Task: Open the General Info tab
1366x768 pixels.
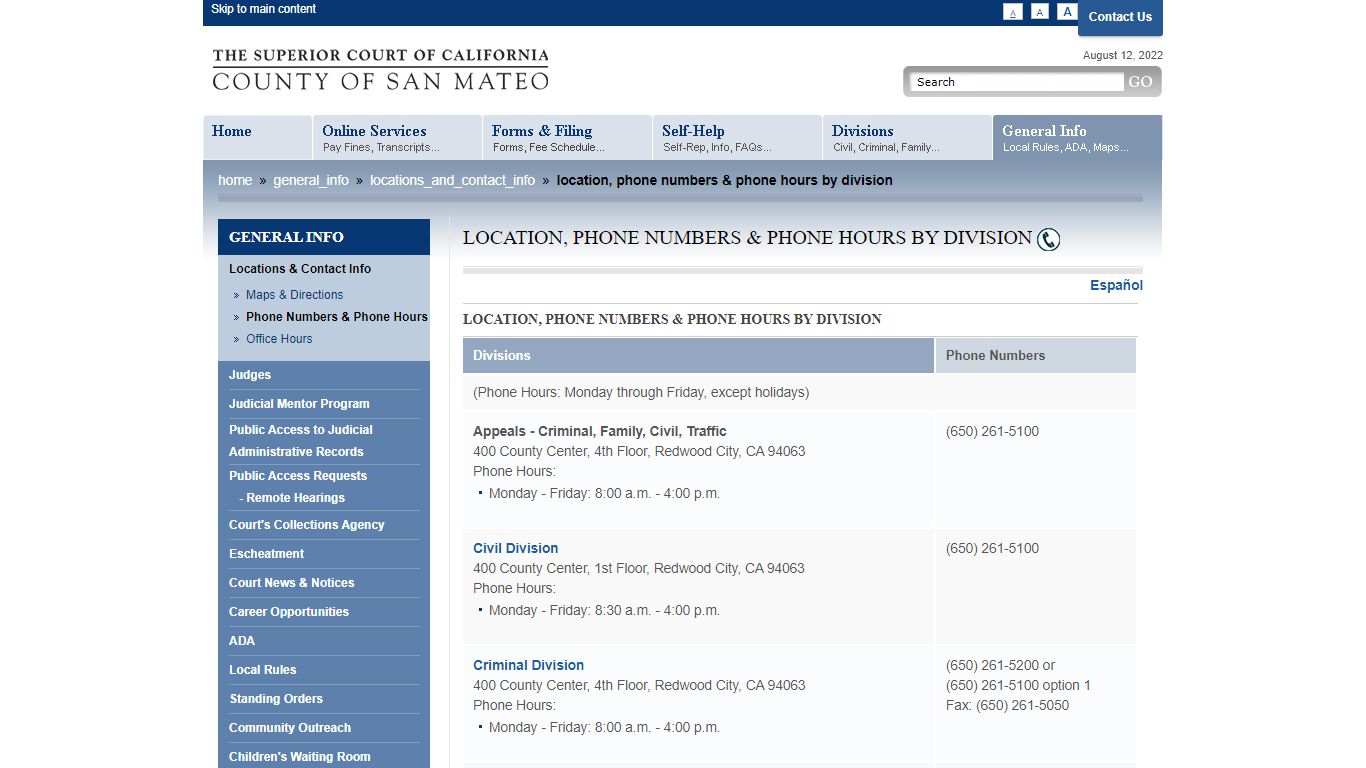Action: pos(1077,137)
